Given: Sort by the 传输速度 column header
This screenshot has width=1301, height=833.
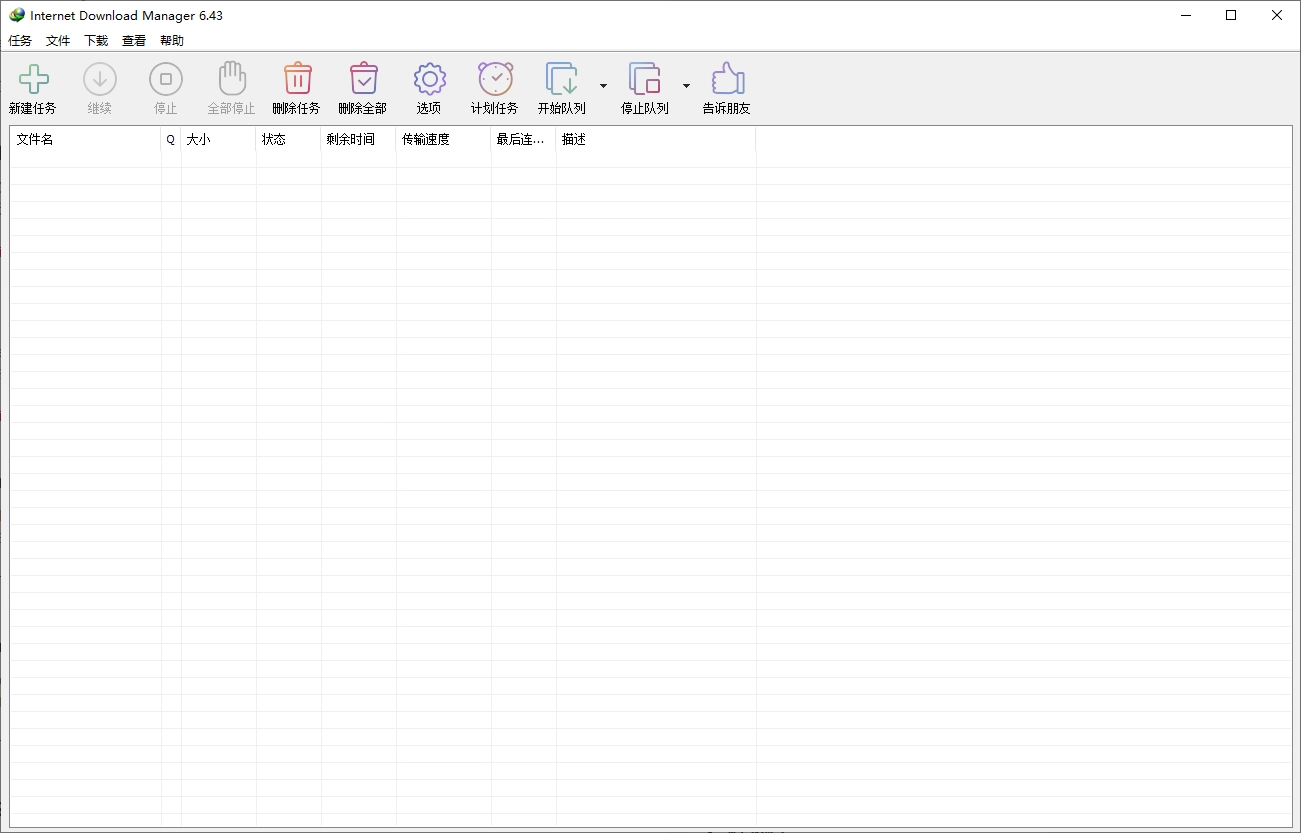Looking at the screenshot, I should (444, 140).
